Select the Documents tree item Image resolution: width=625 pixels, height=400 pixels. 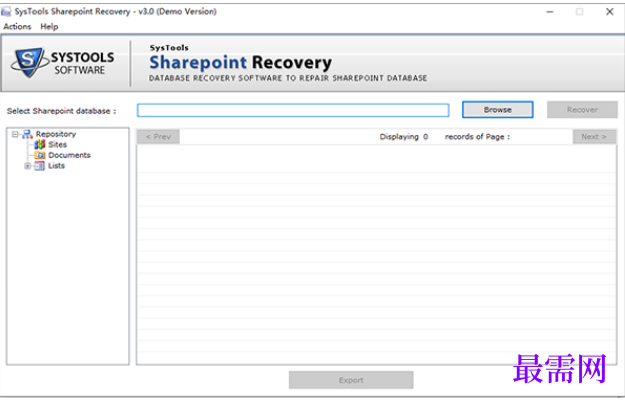(69, 155)
